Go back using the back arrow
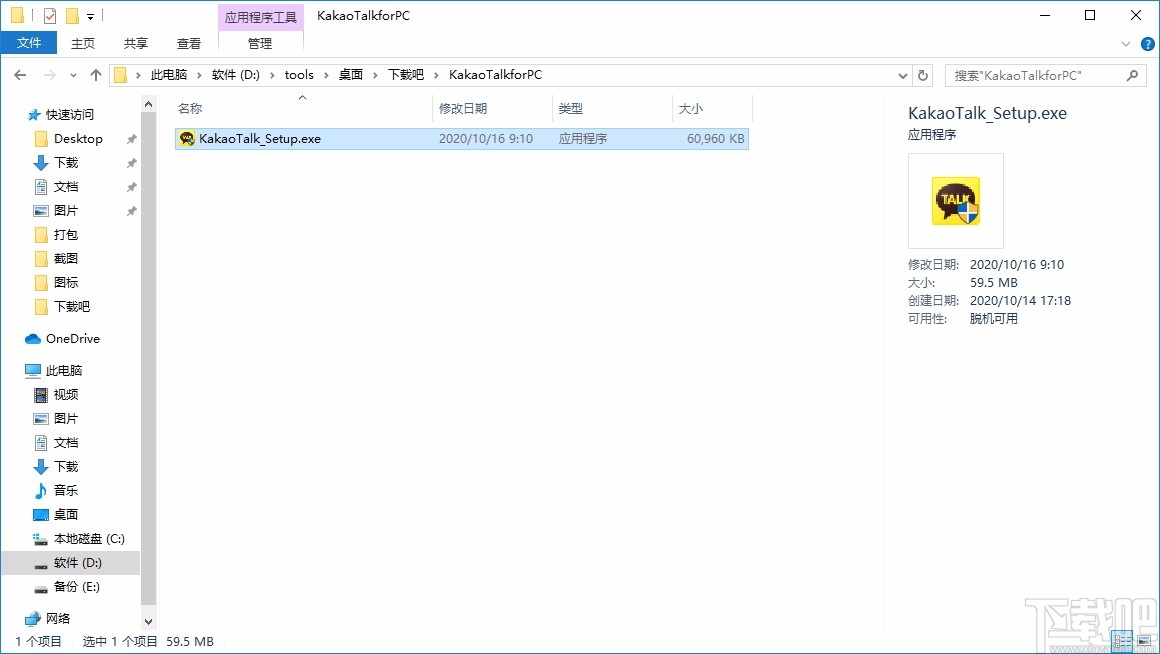 pyautogui.click(x=20, y=75)
